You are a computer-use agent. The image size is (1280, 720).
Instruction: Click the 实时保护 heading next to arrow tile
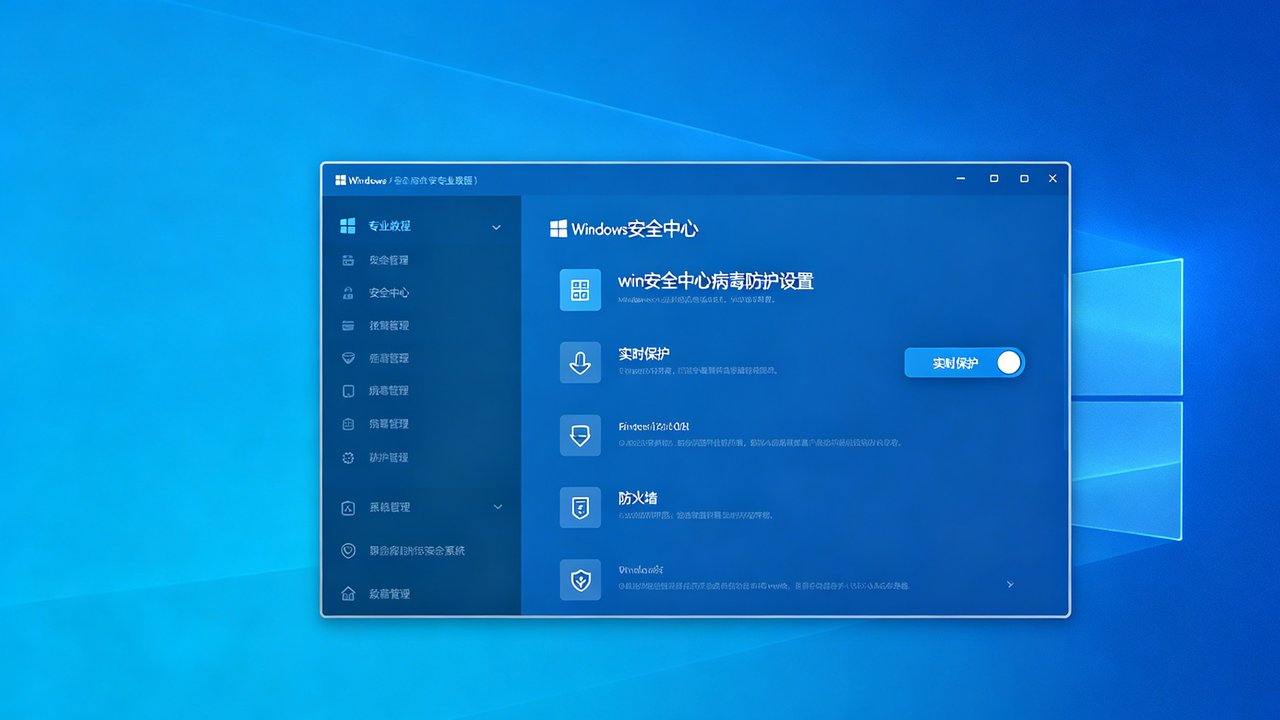644,354
